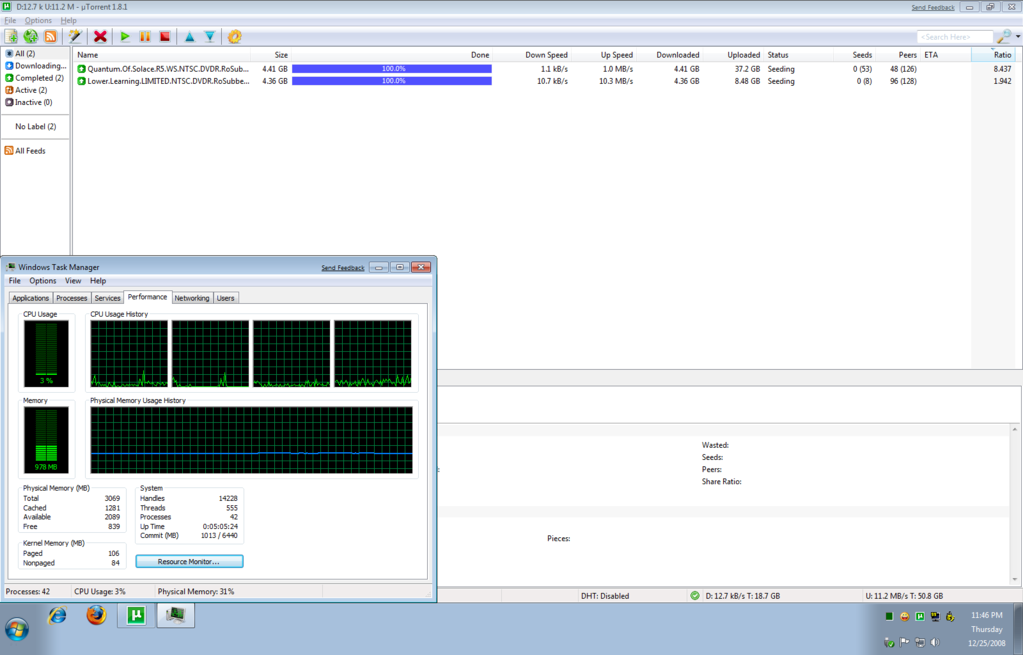Click the status bar upload speed U: 11.2 MB/s

[904, 596]
